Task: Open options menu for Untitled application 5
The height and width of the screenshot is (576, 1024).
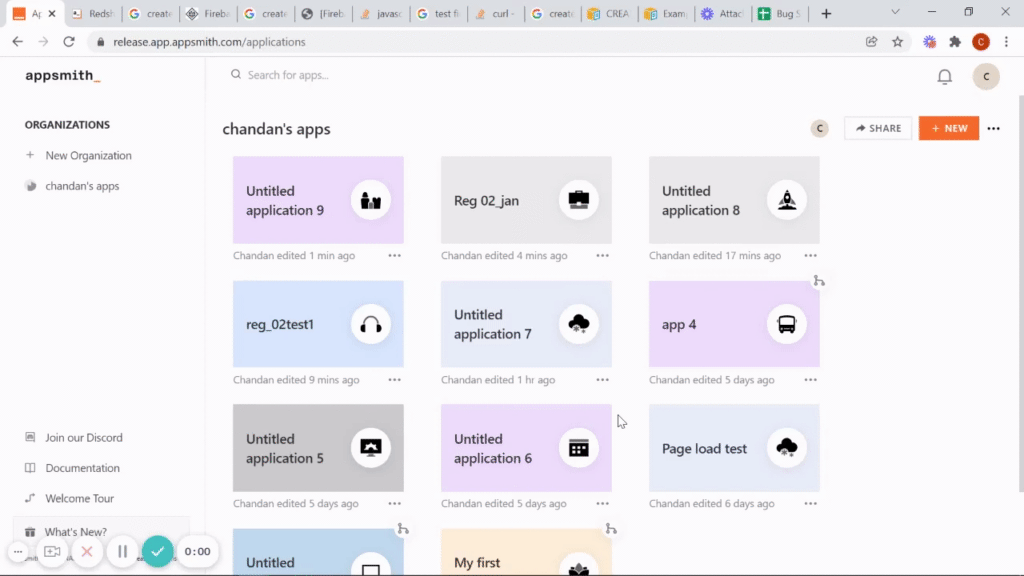Action: pos(394,504)
